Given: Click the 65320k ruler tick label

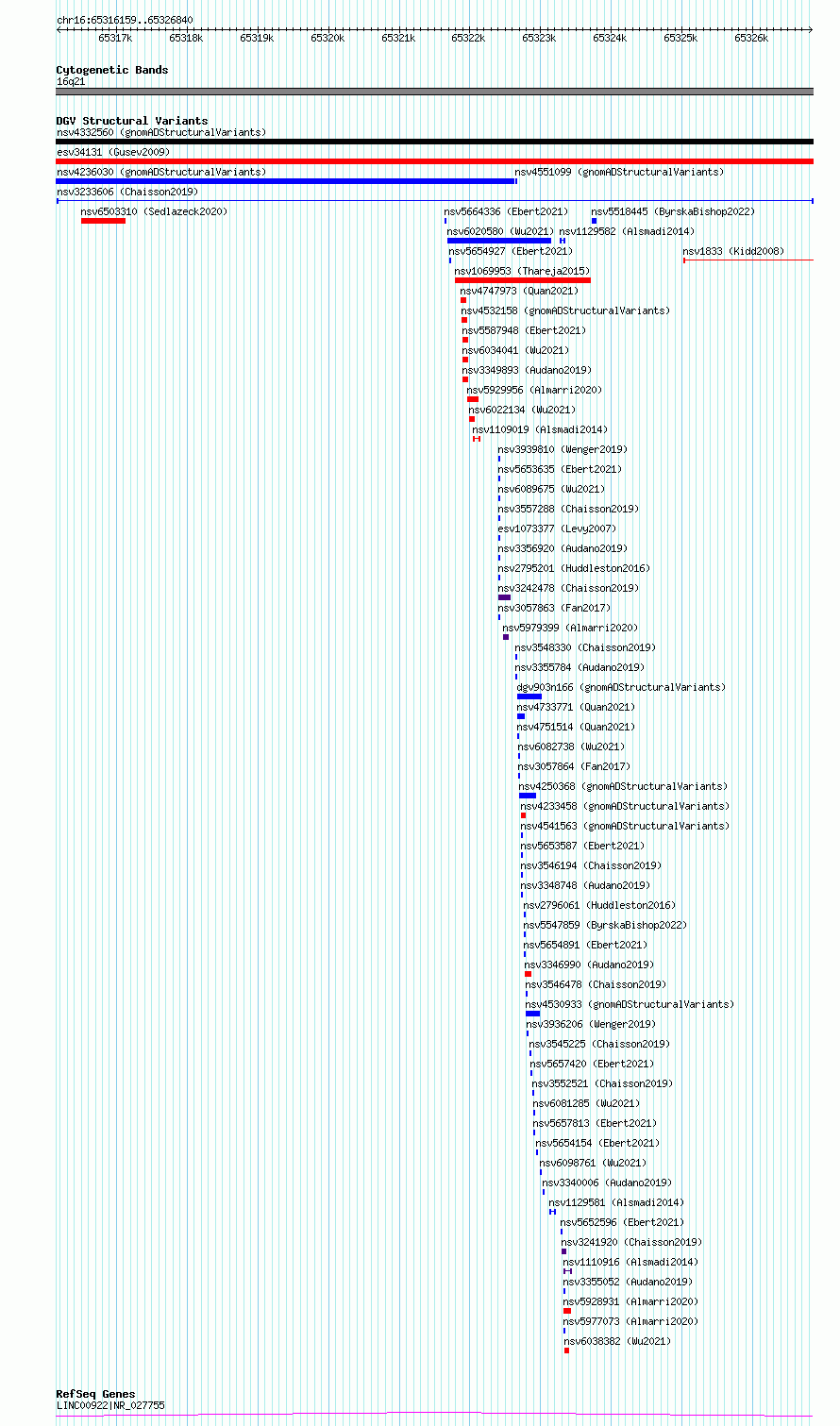Looking at the screenshot, I should [328, 38].
